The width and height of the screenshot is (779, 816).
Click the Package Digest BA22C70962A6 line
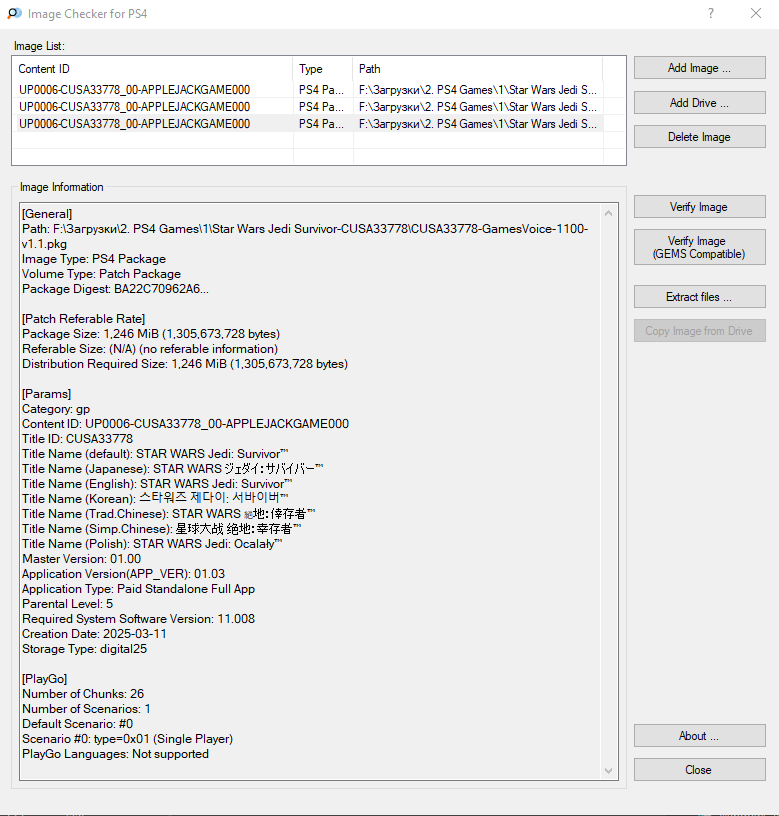click(x=115, y=289)
